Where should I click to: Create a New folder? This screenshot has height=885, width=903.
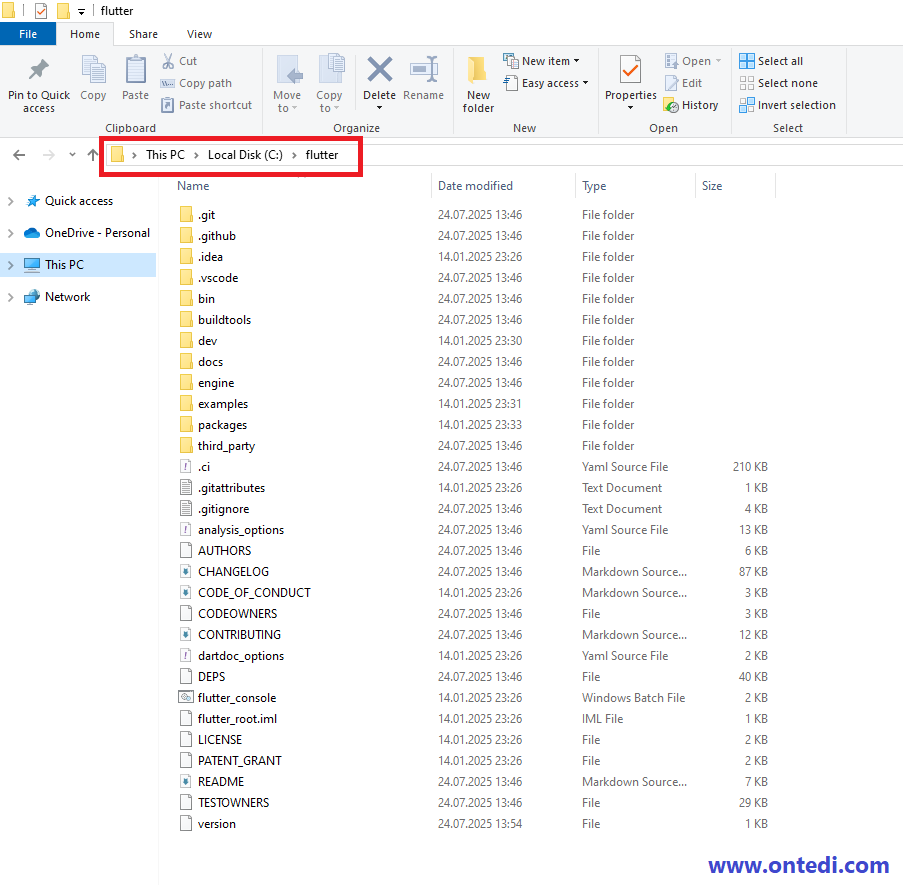tap(478, 85)
